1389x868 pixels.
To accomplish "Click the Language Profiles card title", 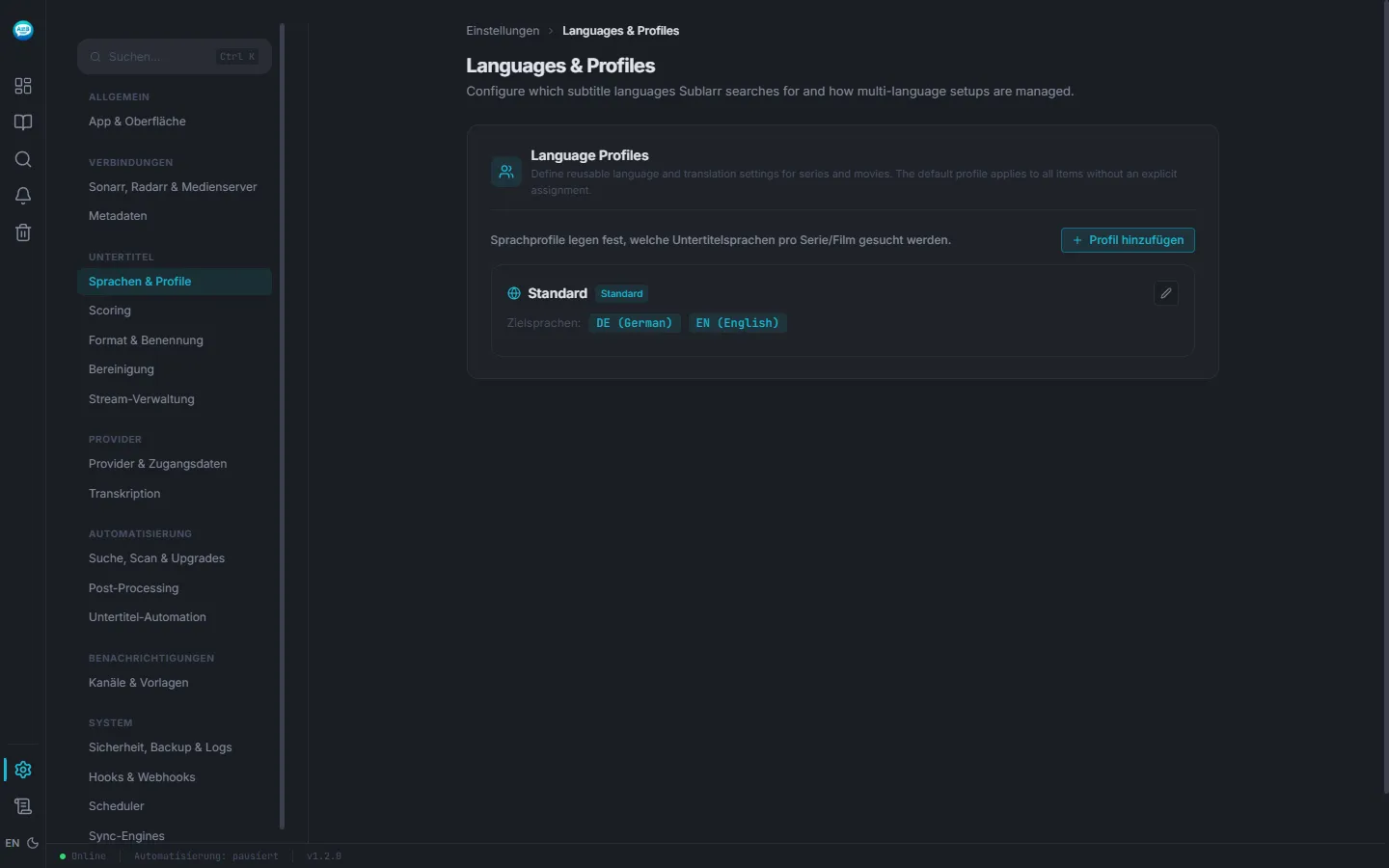I will [x=589, y=155].
